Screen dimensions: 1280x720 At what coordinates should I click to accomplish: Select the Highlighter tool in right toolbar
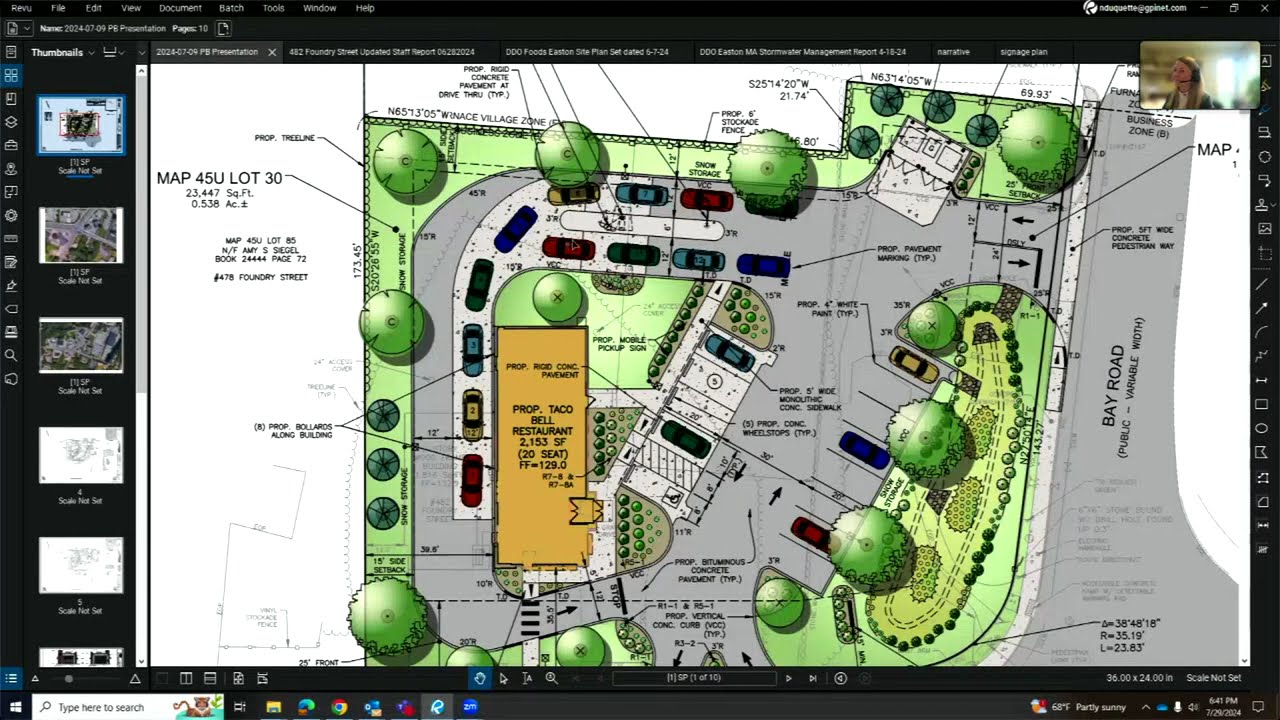(1265, 84)
